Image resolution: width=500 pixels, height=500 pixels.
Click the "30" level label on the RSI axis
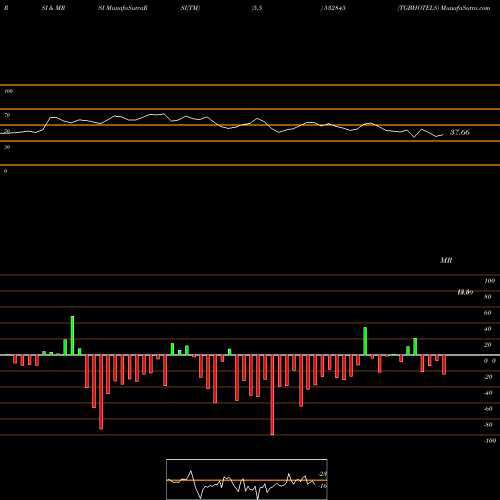(x=7, y=147)
